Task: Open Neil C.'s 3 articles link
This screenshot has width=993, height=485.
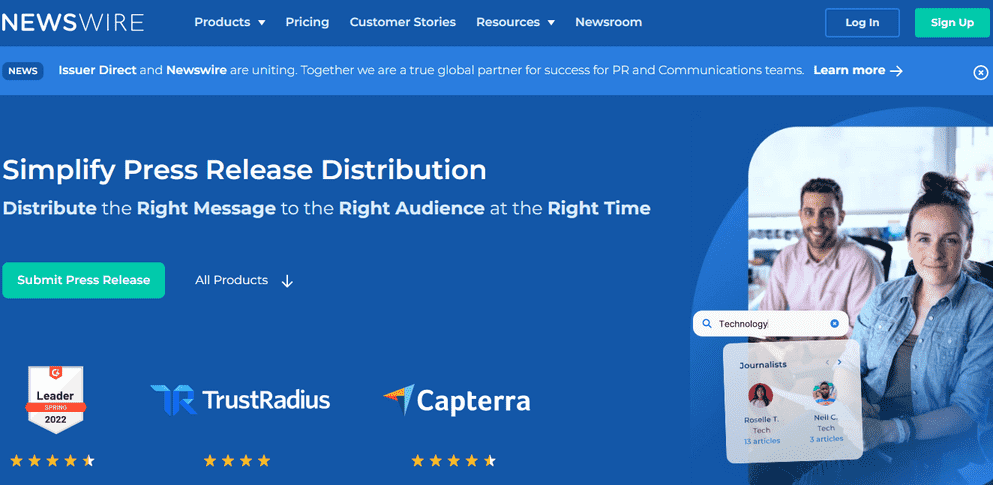Action: point(826,439)
